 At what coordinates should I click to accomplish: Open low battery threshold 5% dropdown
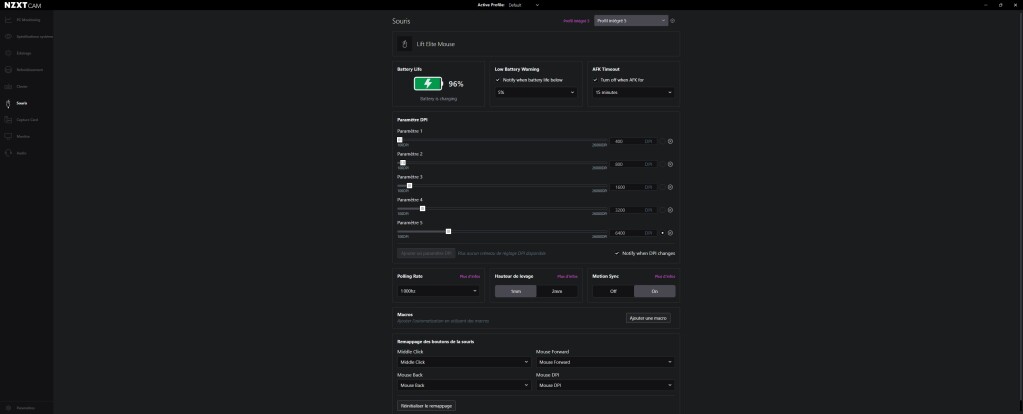tap(536, 93)
